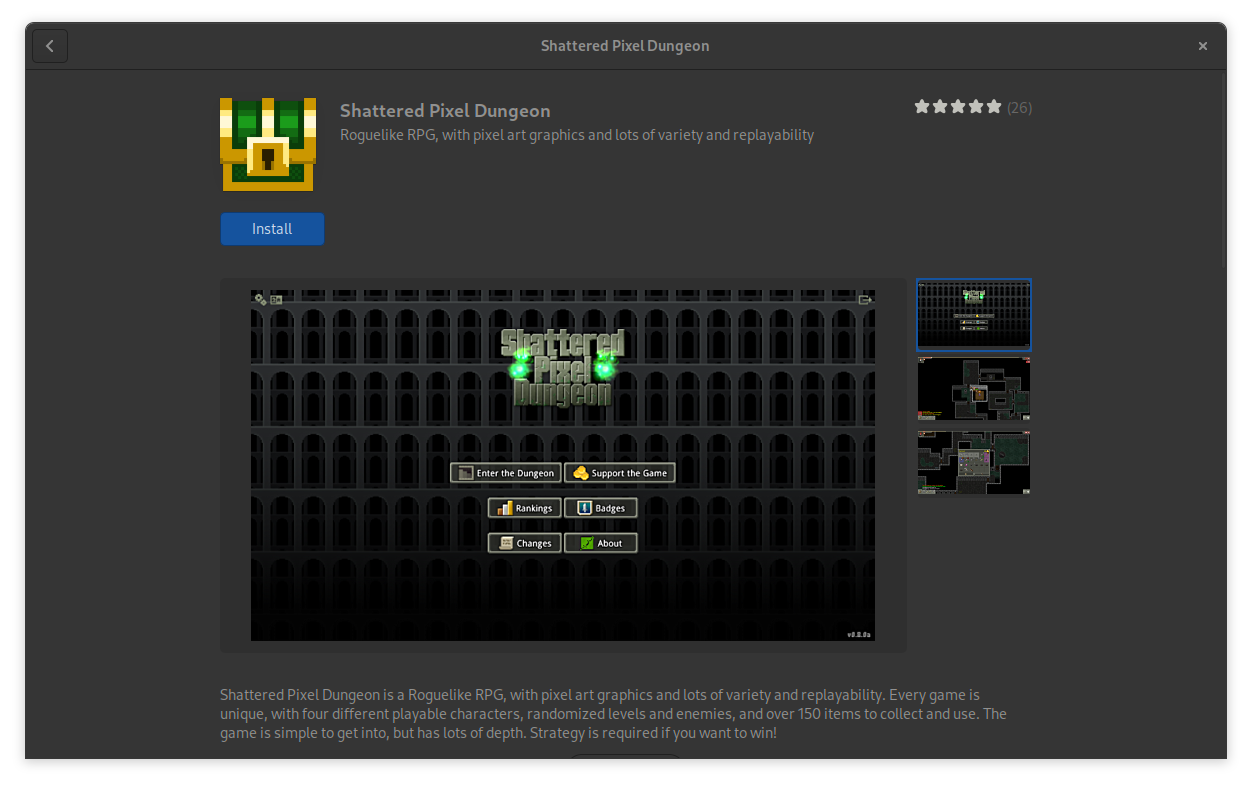Click the Roguelike RPG summary line
The image size is (1252, 787).
tap(577, 135)
